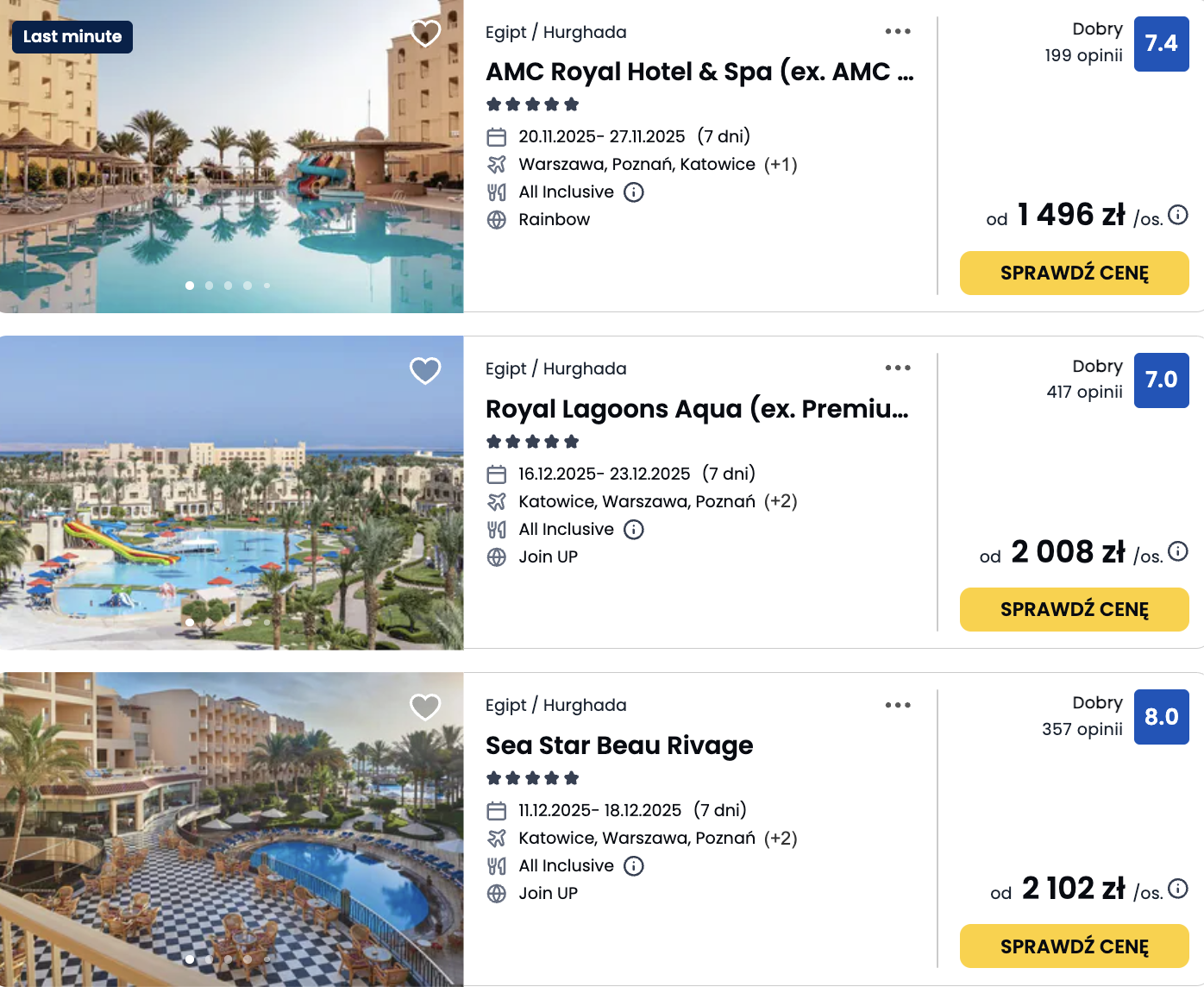The height and width of the screenshot is (987, 1204).
Task: Open Royal Lagoons Aqua hotel title link
Action: tap(697, 409)
